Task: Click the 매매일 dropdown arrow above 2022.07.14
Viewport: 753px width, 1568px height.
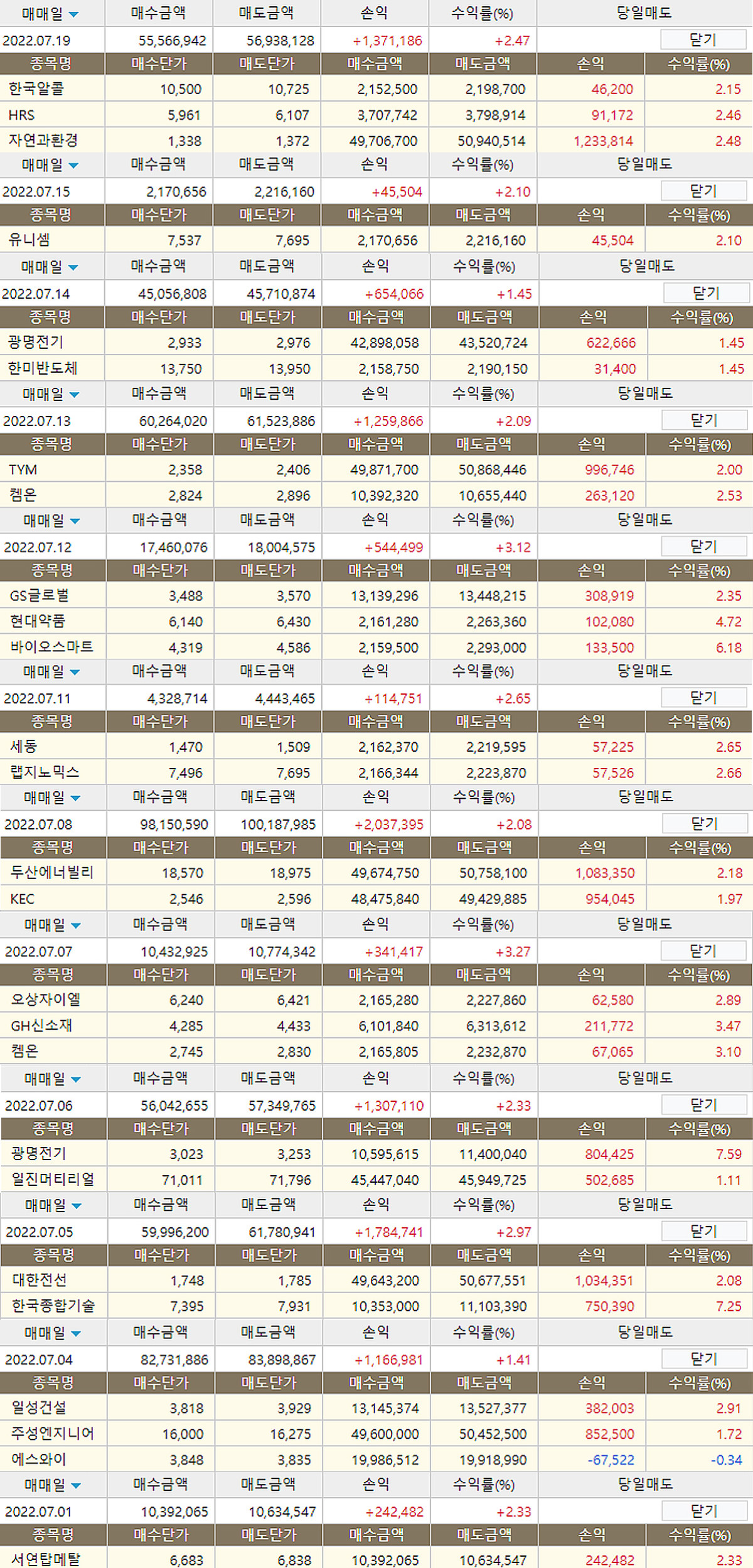Action: point(73,268)
